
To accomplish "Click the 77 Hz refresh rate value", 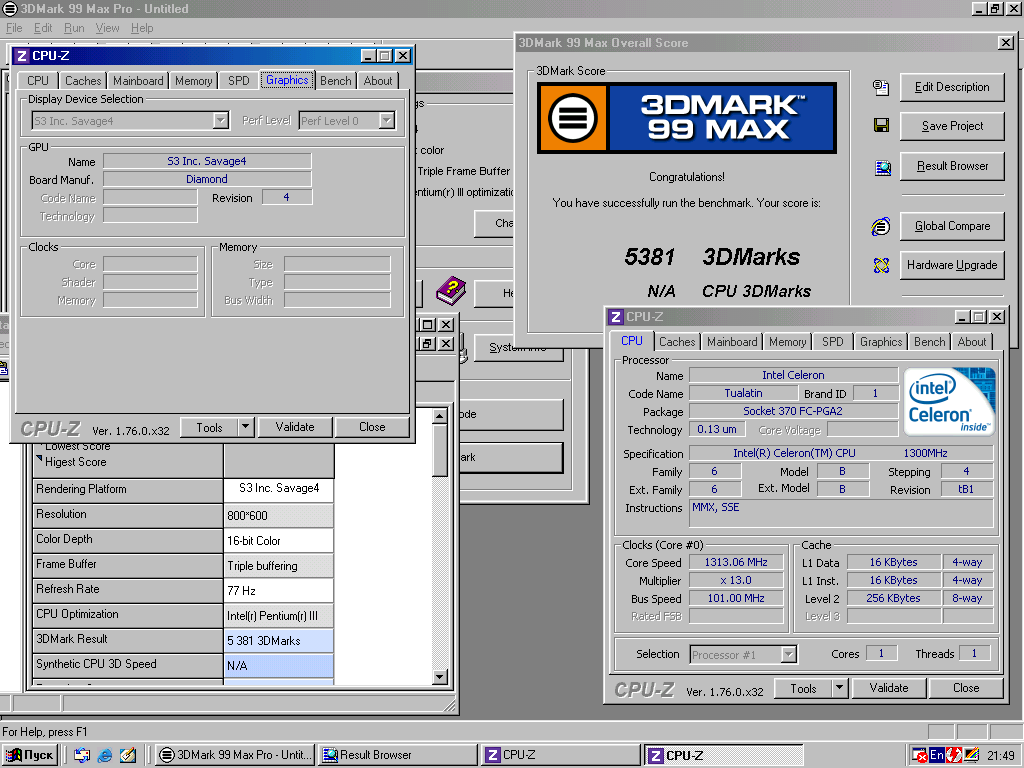I will click(278, 590).
